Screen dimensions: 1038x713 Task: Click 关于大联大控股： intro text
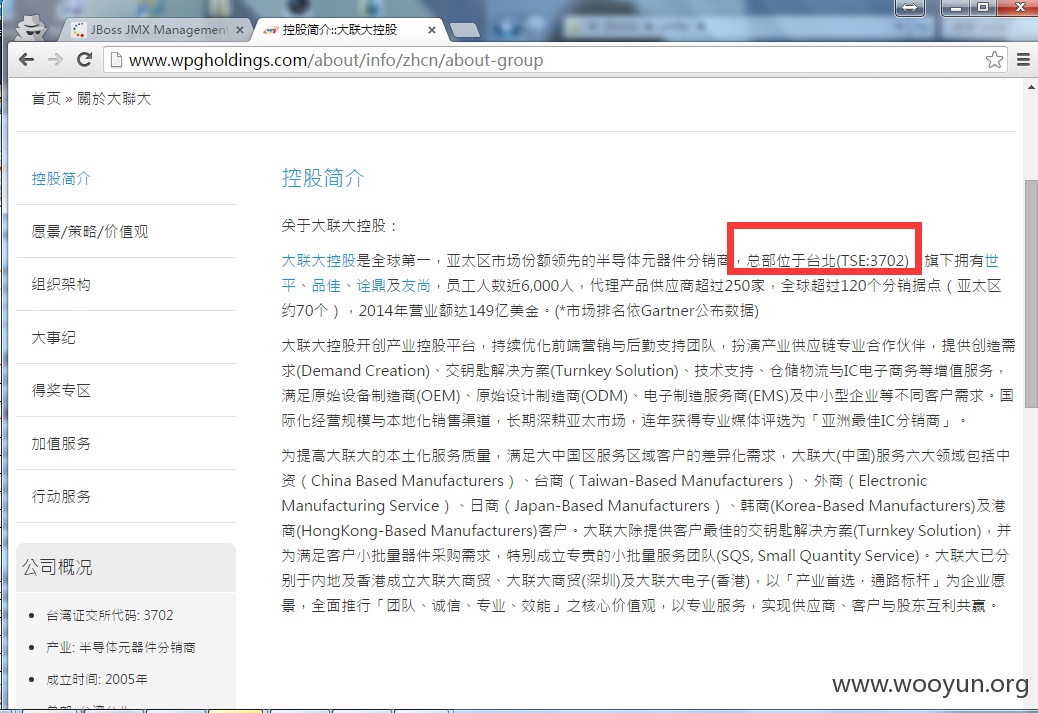click(340, 226)
